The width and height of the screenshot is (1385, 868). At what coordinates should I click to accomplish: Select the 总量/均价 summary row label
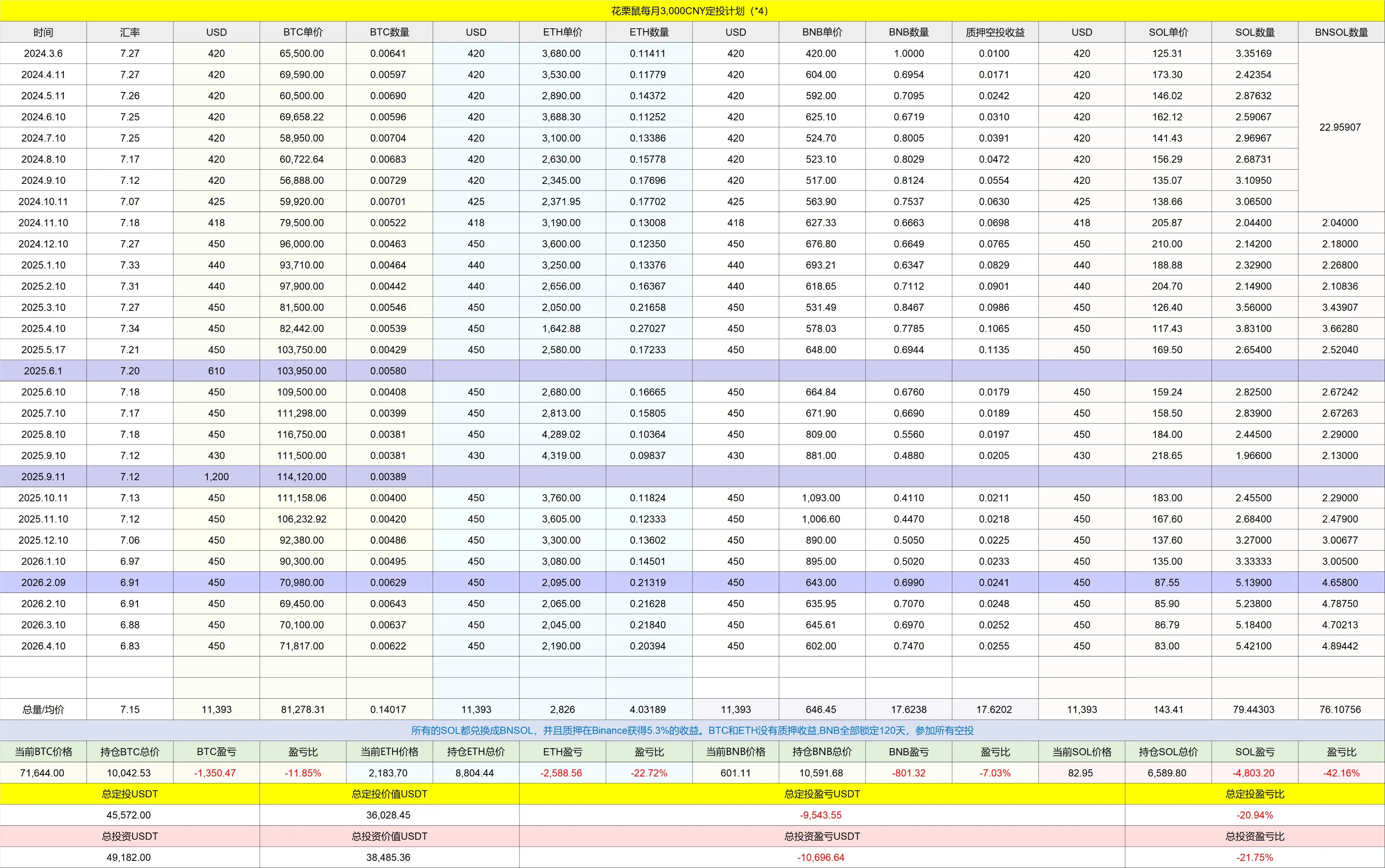pos(43,709)
